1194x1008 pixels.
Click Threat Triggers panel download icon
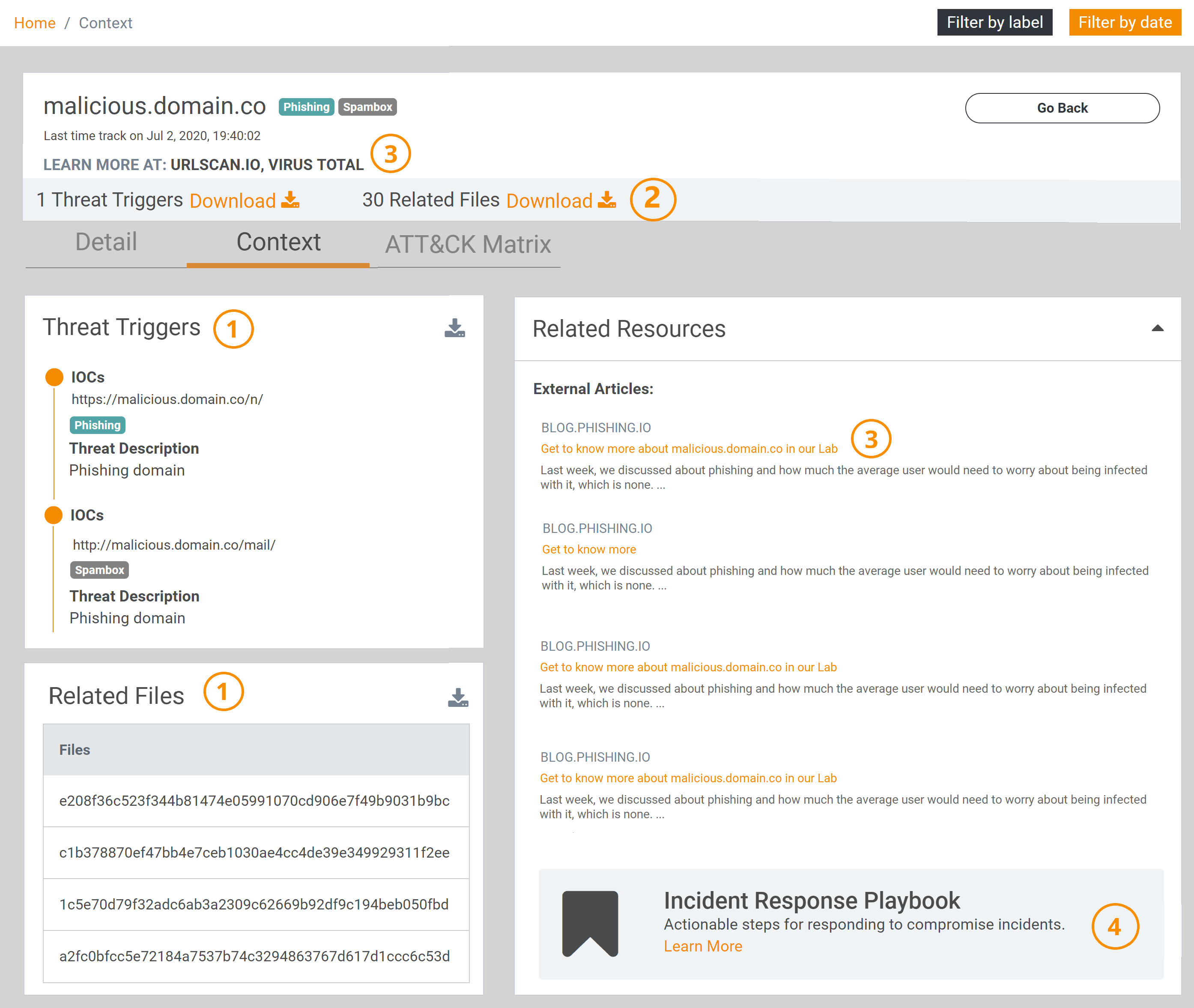[455, 328]
